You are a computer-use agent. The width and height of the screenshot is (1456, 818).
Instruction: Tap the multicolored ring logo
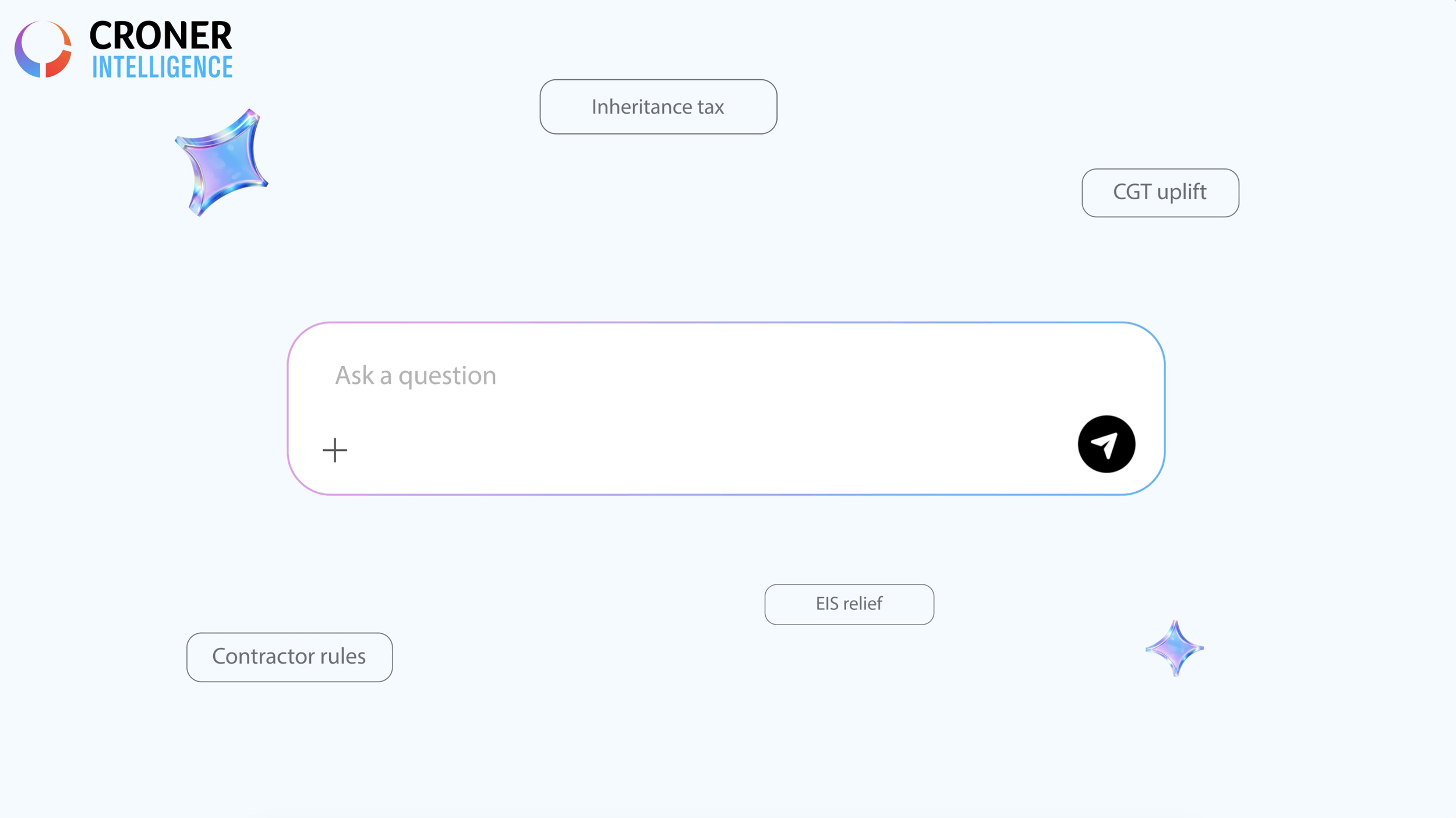click(43, 49)
